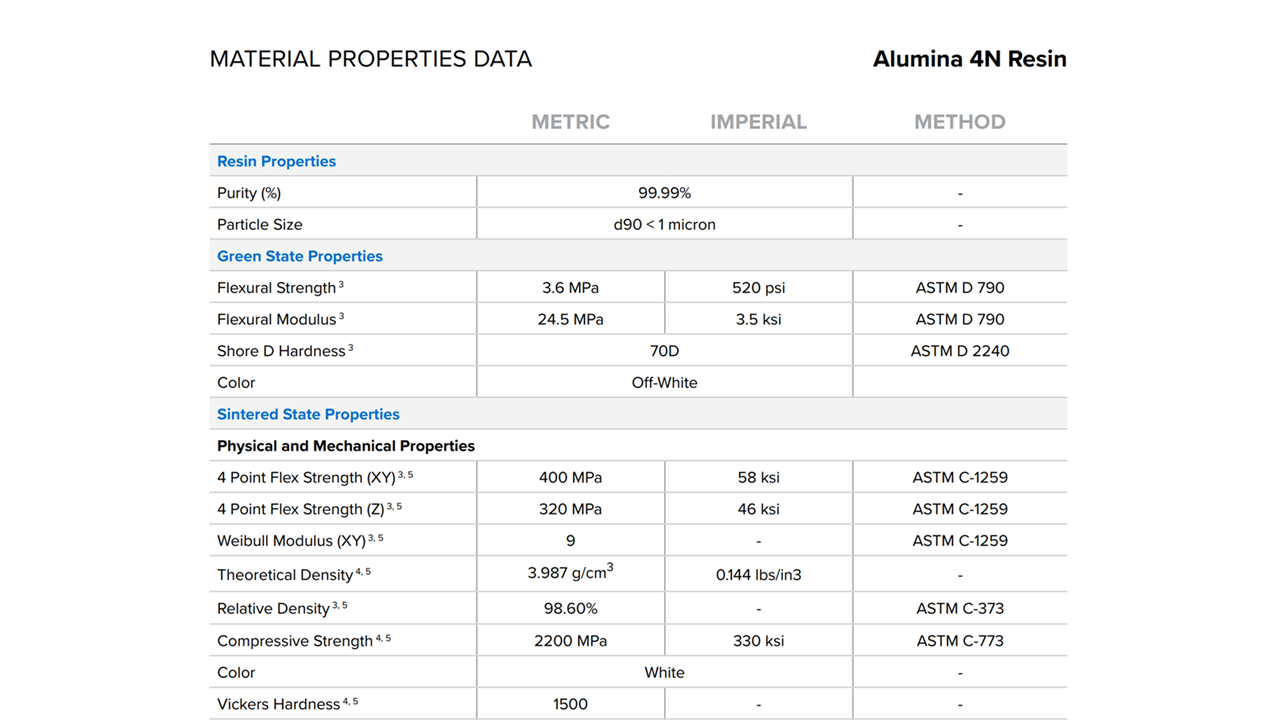Viewport: 1280px width, 720px height.
Task: Select the 520 psi imperial value
Action: (758, 288)
